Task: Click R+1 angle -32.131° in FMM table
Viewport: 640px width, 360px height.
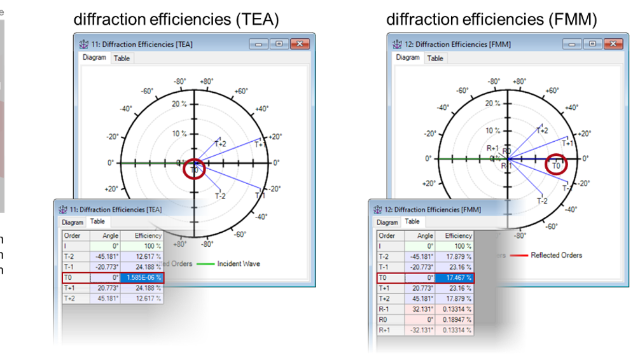Action: click(420, 330)
